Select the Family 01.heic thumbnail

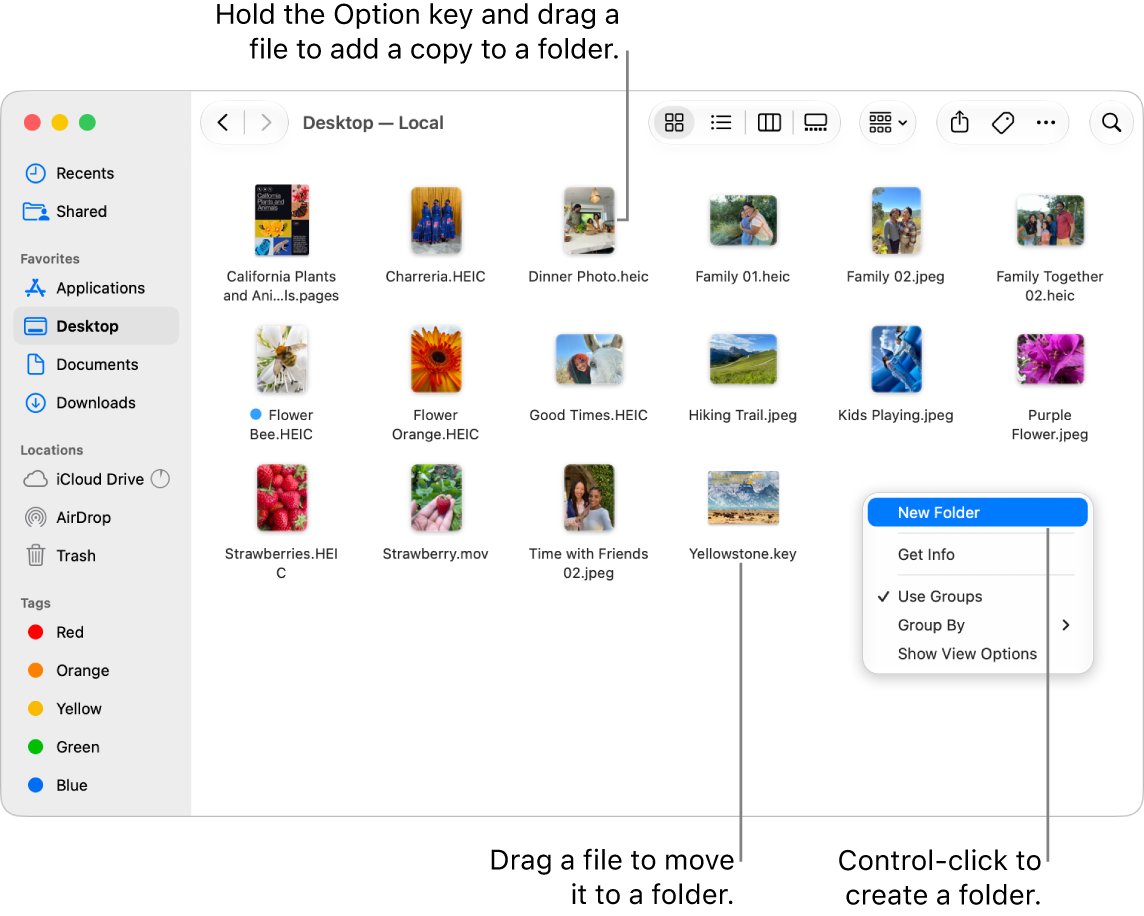click(x=743, y=220)
